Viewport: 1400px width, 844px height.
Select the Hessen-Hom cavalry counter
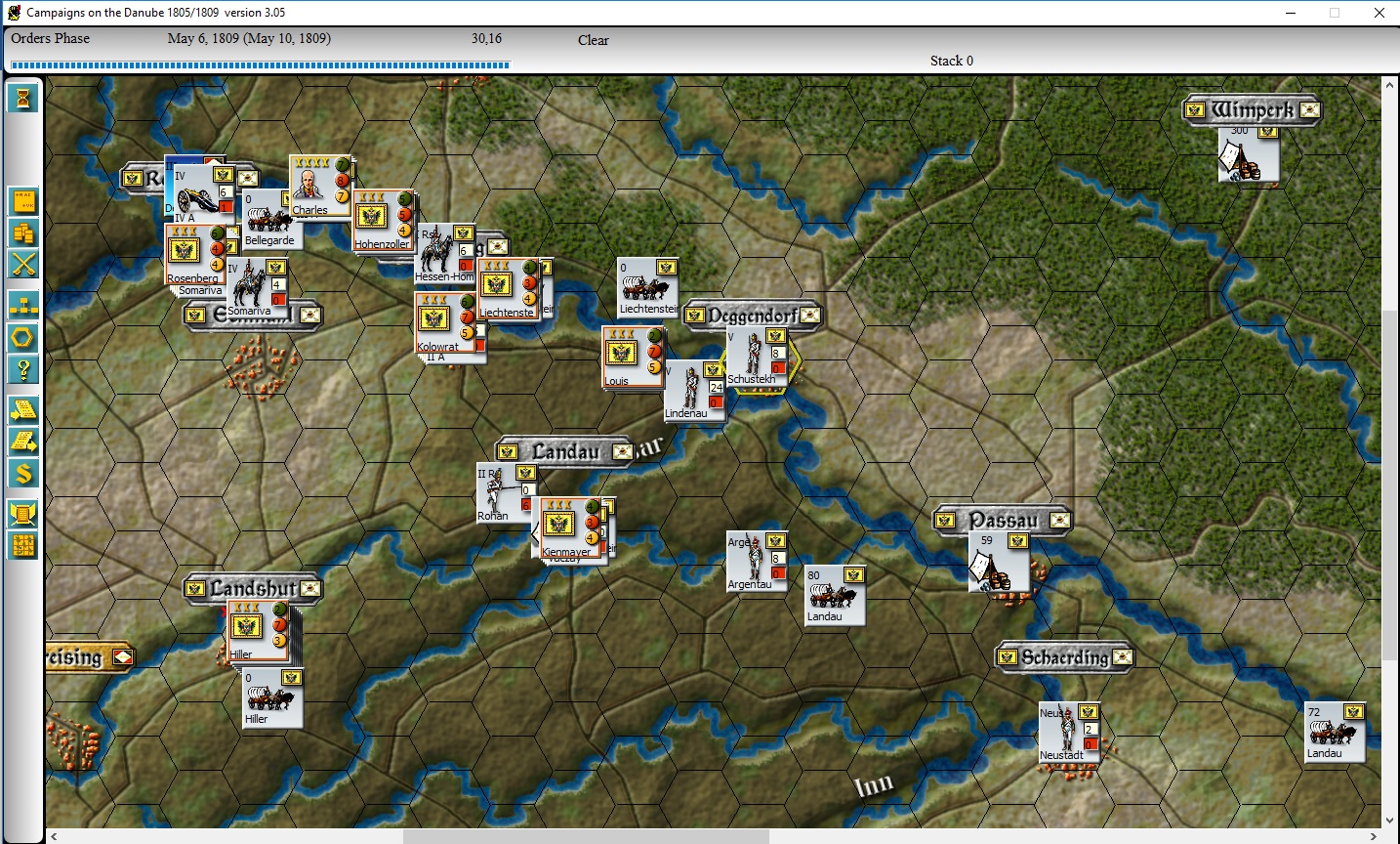(445, 254)
